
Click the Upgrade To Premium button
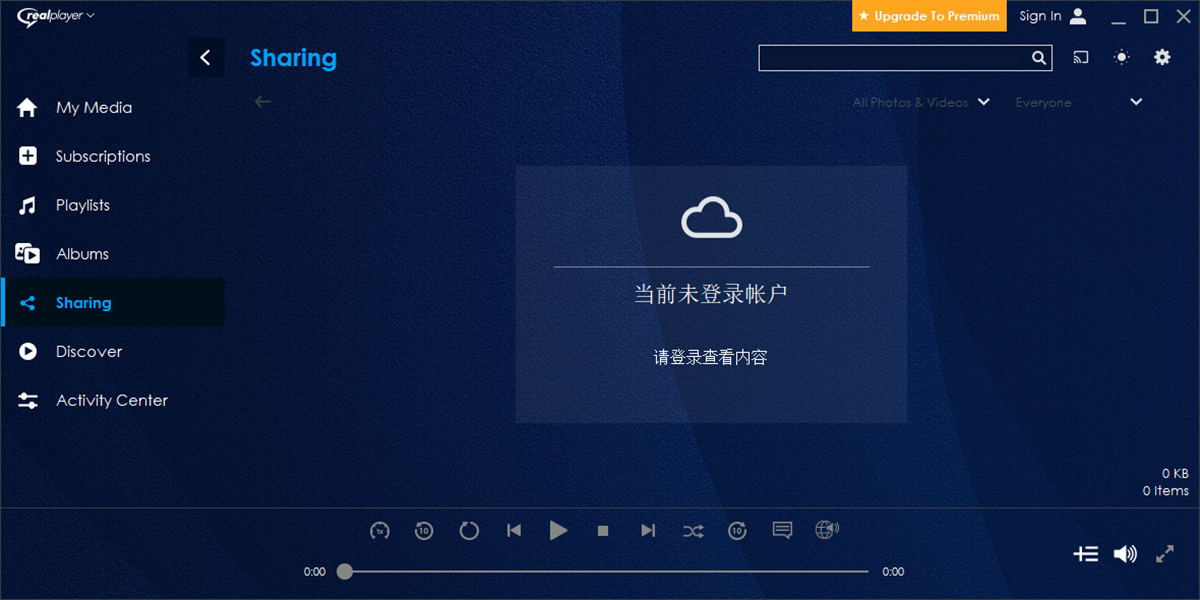pyautogui.click(x=929, y=16)
